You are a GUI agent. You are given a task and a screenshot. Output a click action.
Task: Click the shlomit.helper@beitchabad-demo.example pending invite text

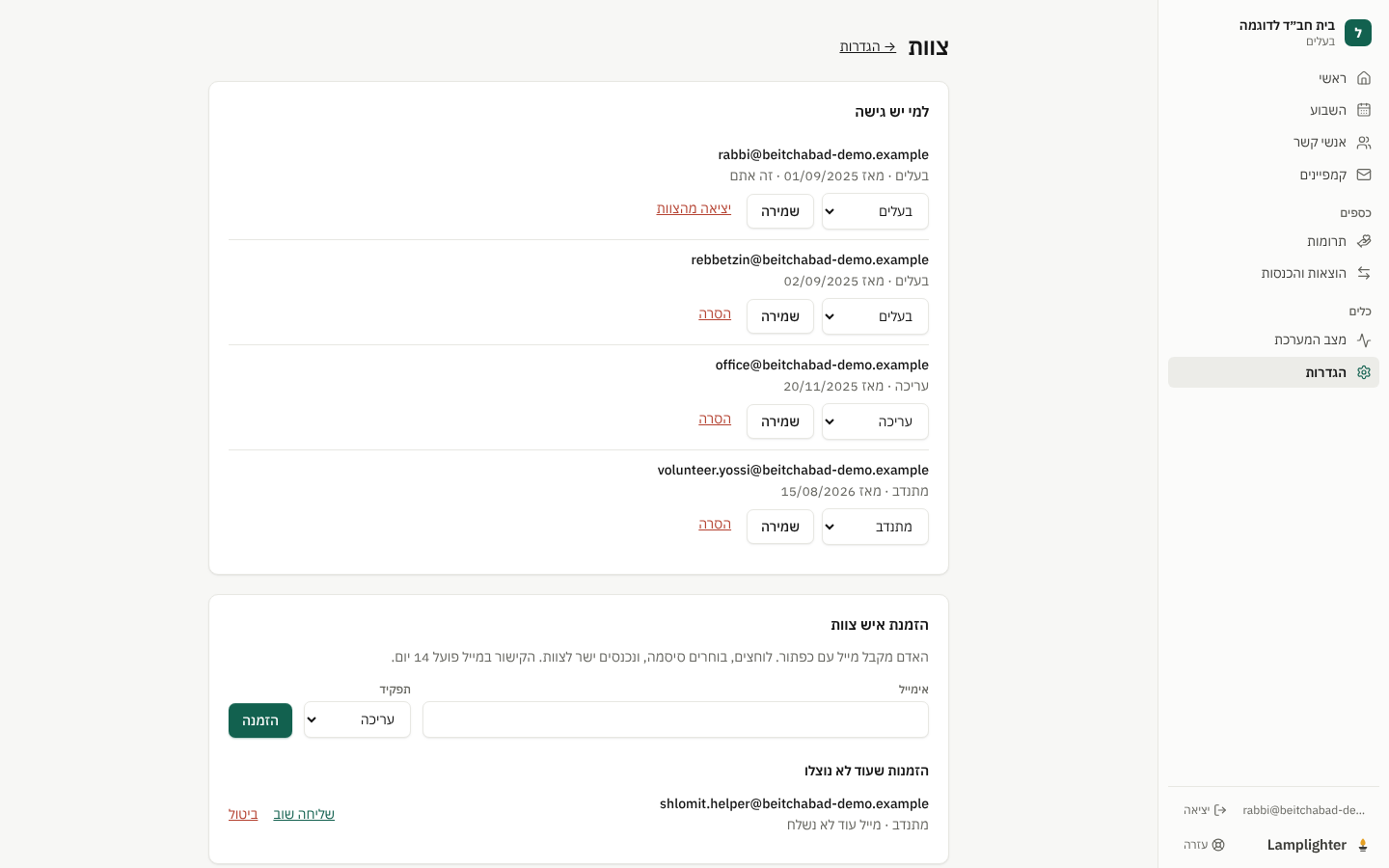pyautogui.click(x=794, y=803)
